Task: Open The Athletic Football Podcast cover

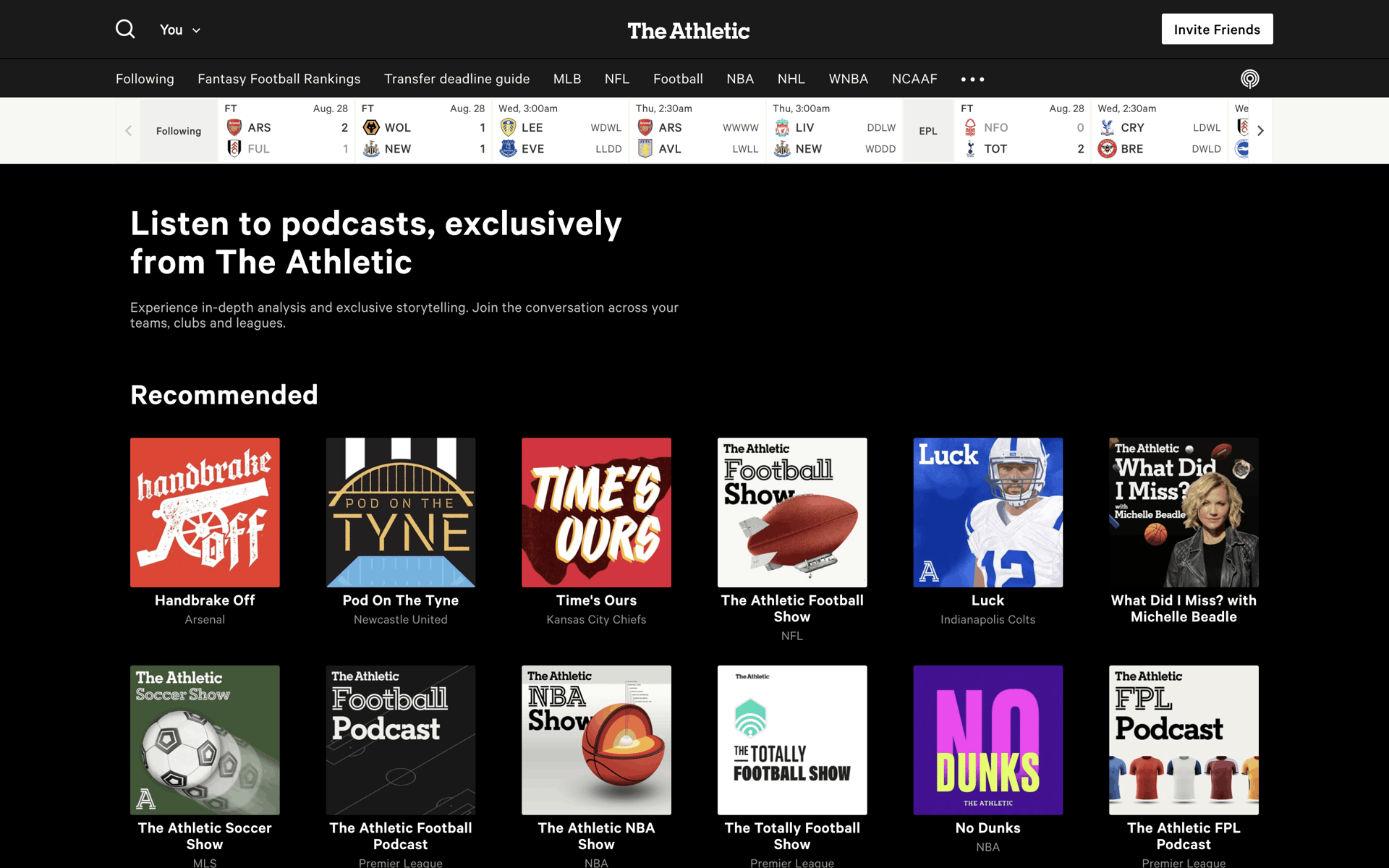Action: coord(401,740)
